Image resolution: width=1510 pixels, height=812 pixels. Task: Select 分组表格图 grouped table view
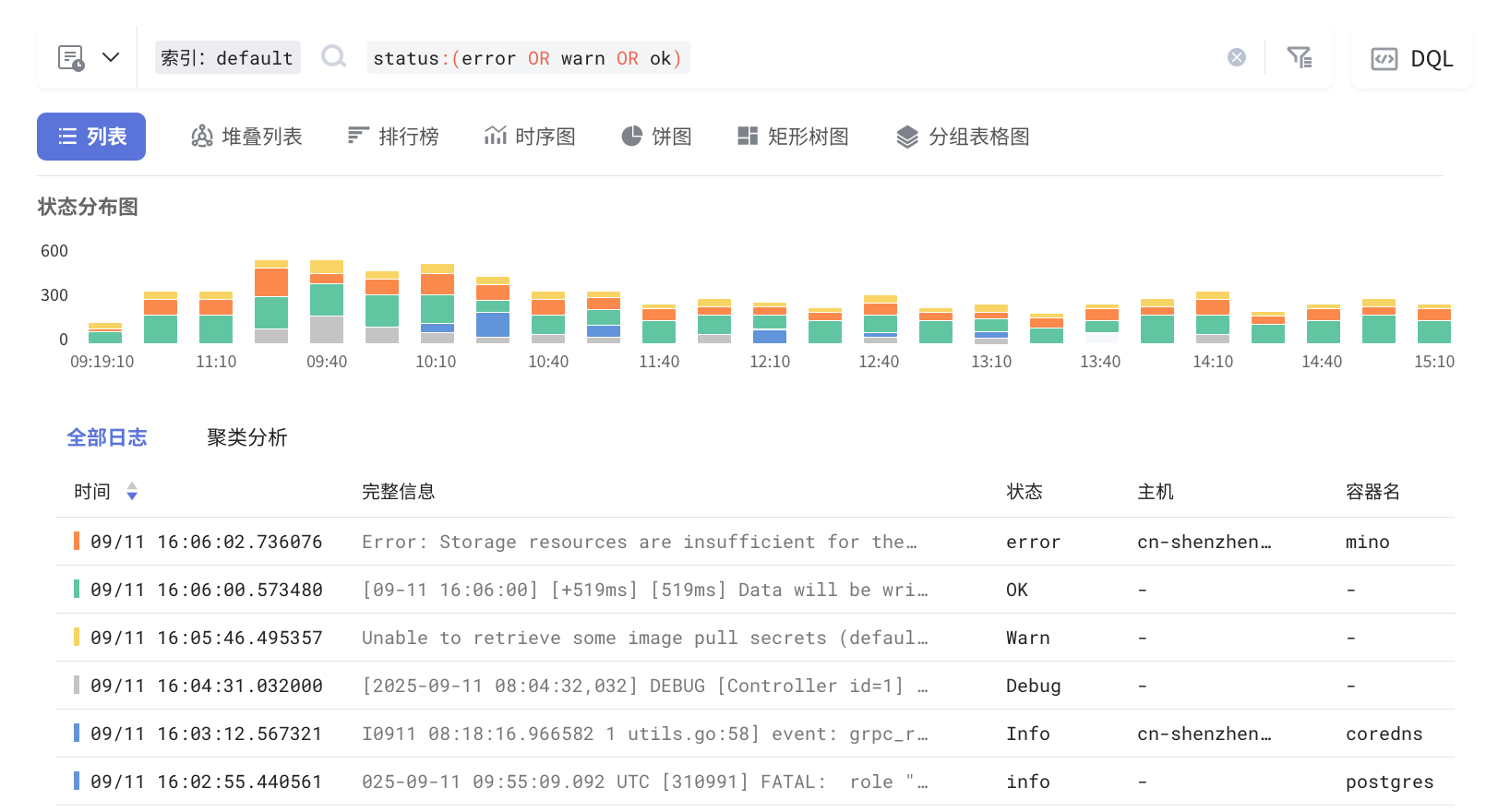tap(963, 137)
